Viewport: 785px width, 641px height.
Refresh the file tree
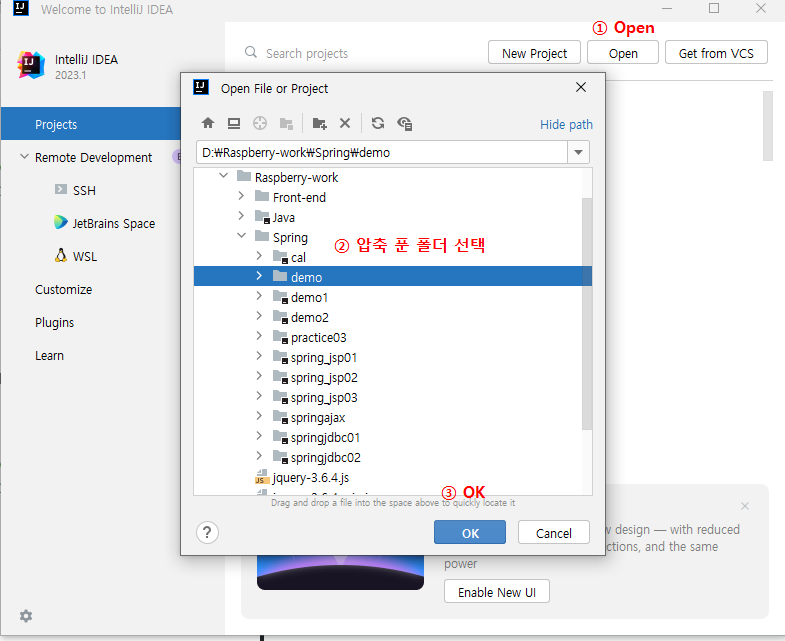378,123
